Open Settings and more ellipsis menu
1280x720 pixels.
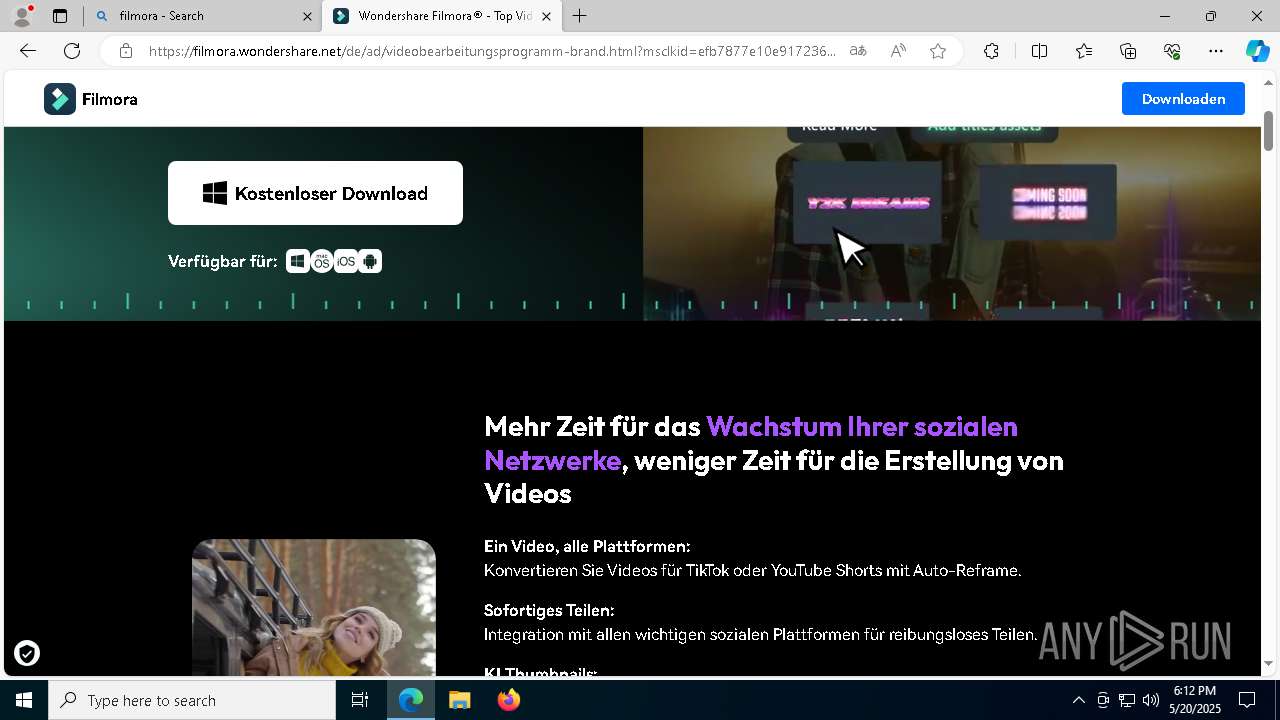tap(1216, 51)
